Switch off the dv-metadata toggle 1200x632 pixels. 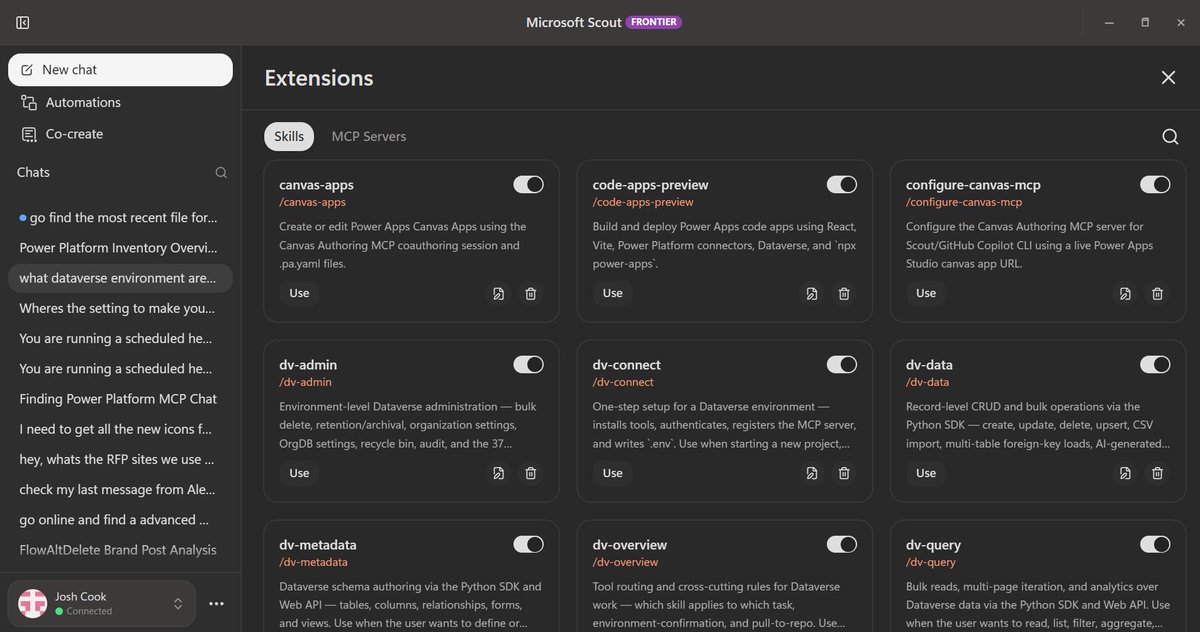528,544
